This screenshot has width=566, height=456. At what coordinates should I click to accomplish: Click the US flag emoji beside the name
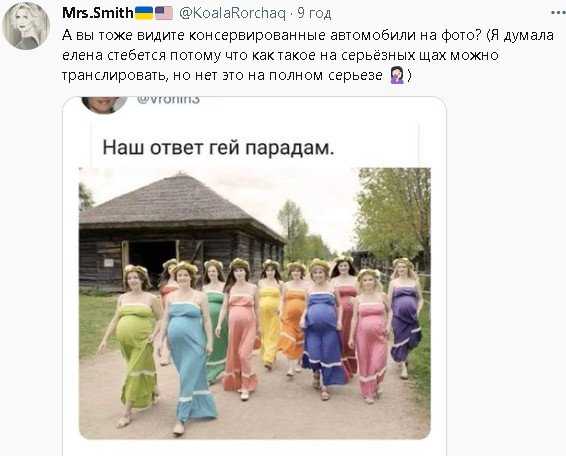pyautogui.click(x=164, y=13)
